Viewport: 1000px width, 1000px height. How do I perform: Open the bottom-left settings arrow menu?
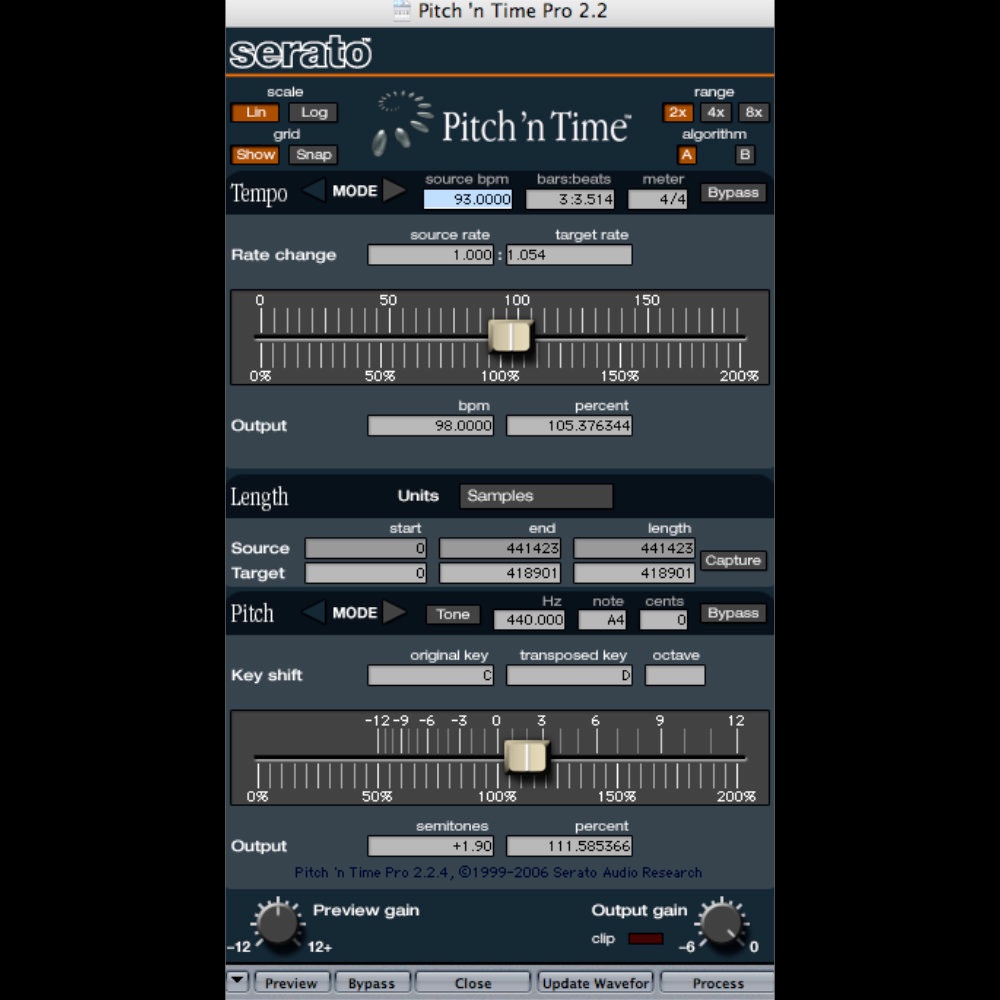237,982
